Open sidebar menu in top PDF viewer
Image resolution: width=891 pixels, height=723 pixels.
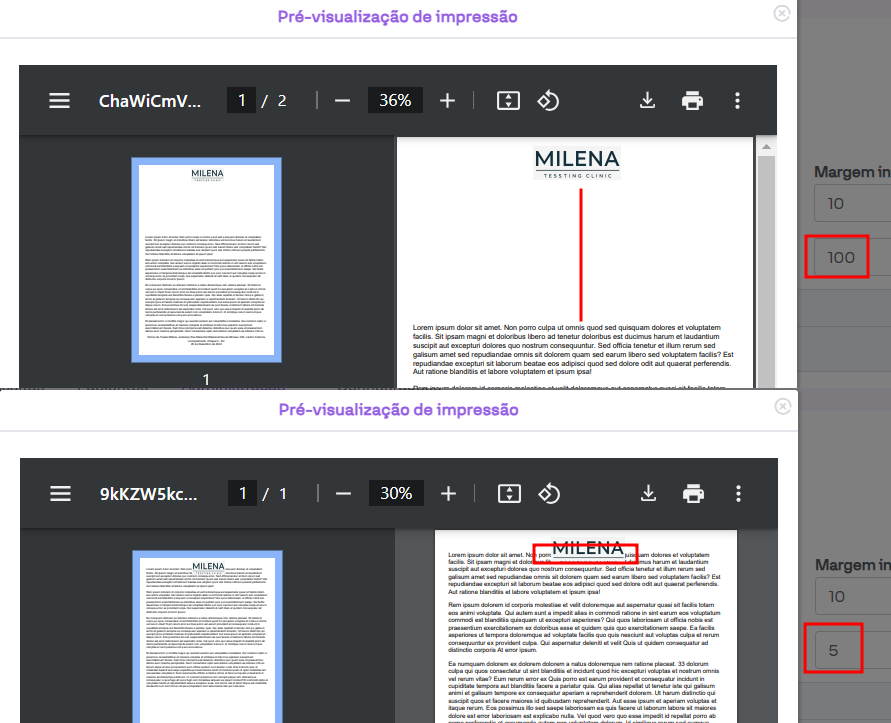click(x=60, y=101)
